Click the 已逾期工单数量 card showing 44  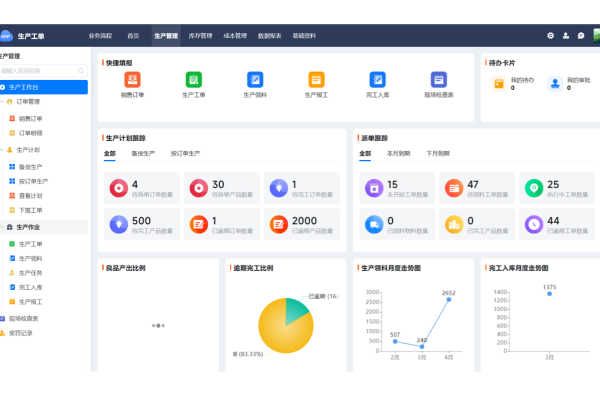pyautogui.click(x=557, y=224)
